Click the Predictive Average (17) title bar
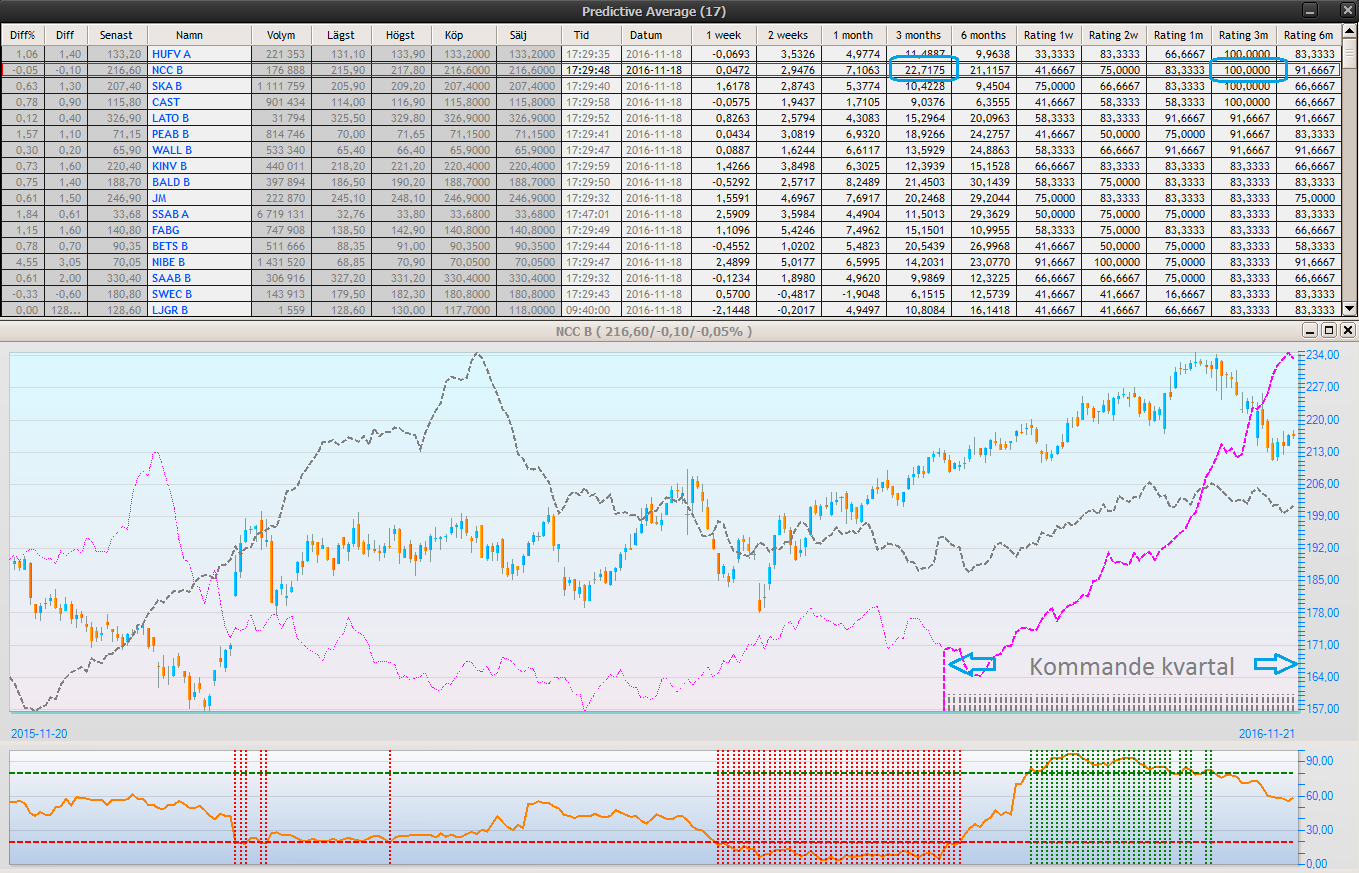 point(654,11)
